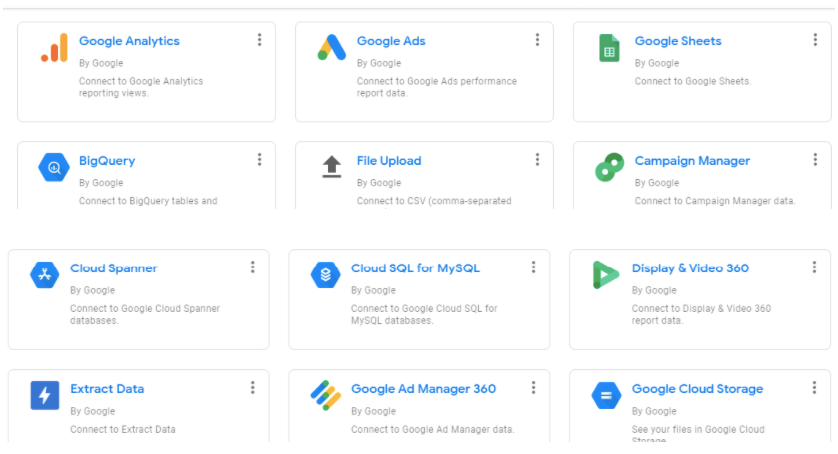Click the Campaign Manager green icon
The image size is (838, 454).
[609, 167]
